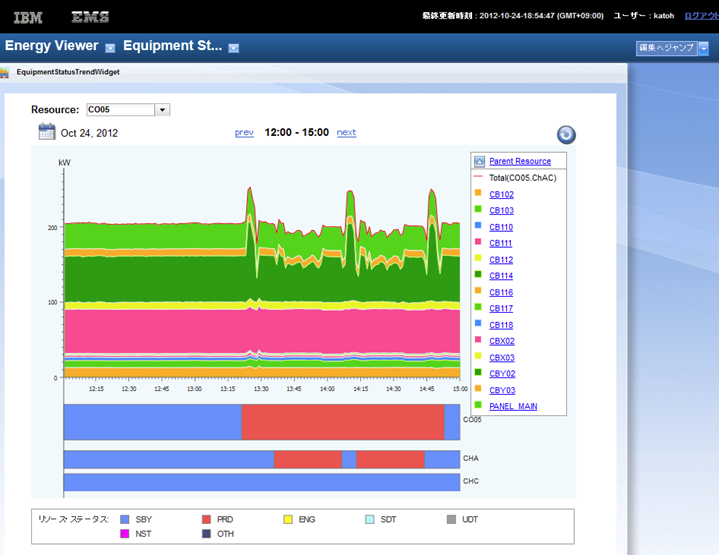Click the OTH dark blue status swatch
Image resolution: width=719 pixels, height=555 pixels.
[x=206, y=533]
